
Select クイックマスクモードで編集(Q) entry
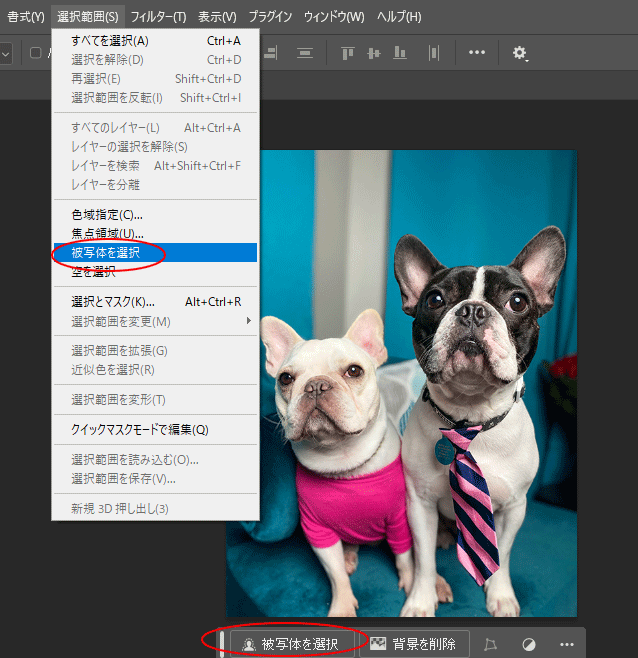click(x=139, y=429)
